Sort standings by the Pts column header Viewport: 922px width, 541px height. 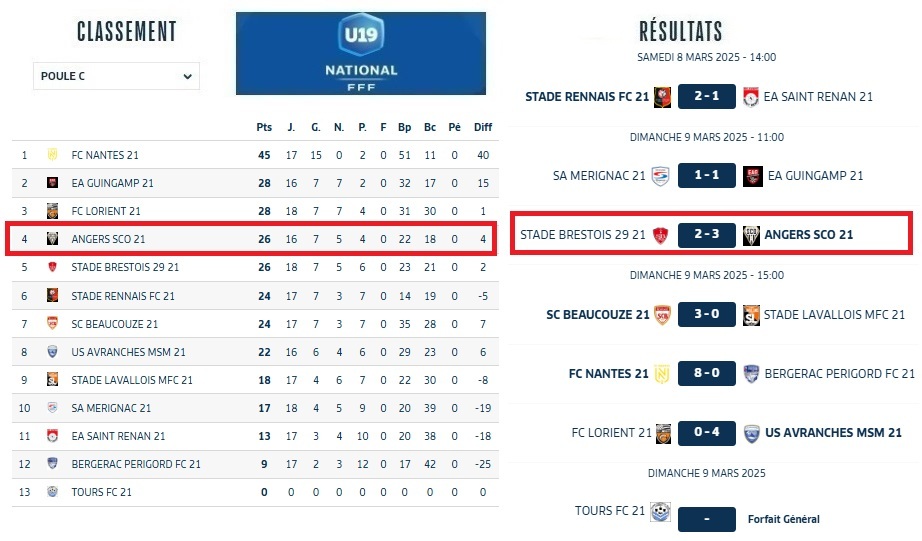click(264, 127)
